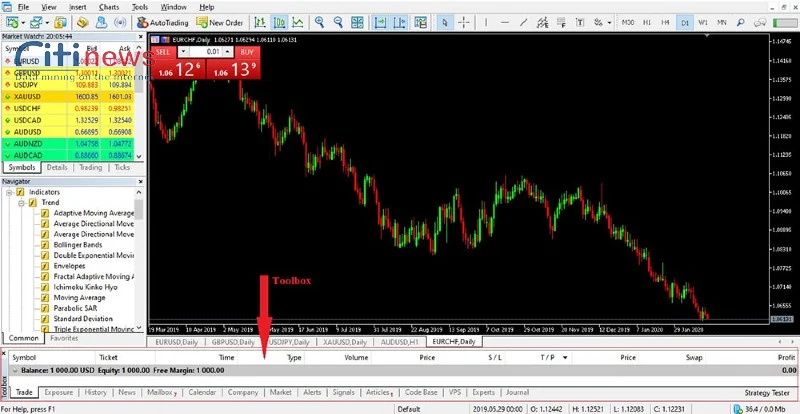This screenshot has height=414, width=800.
Task: Switch timeframe to W1
Action: tap(703, 22)
